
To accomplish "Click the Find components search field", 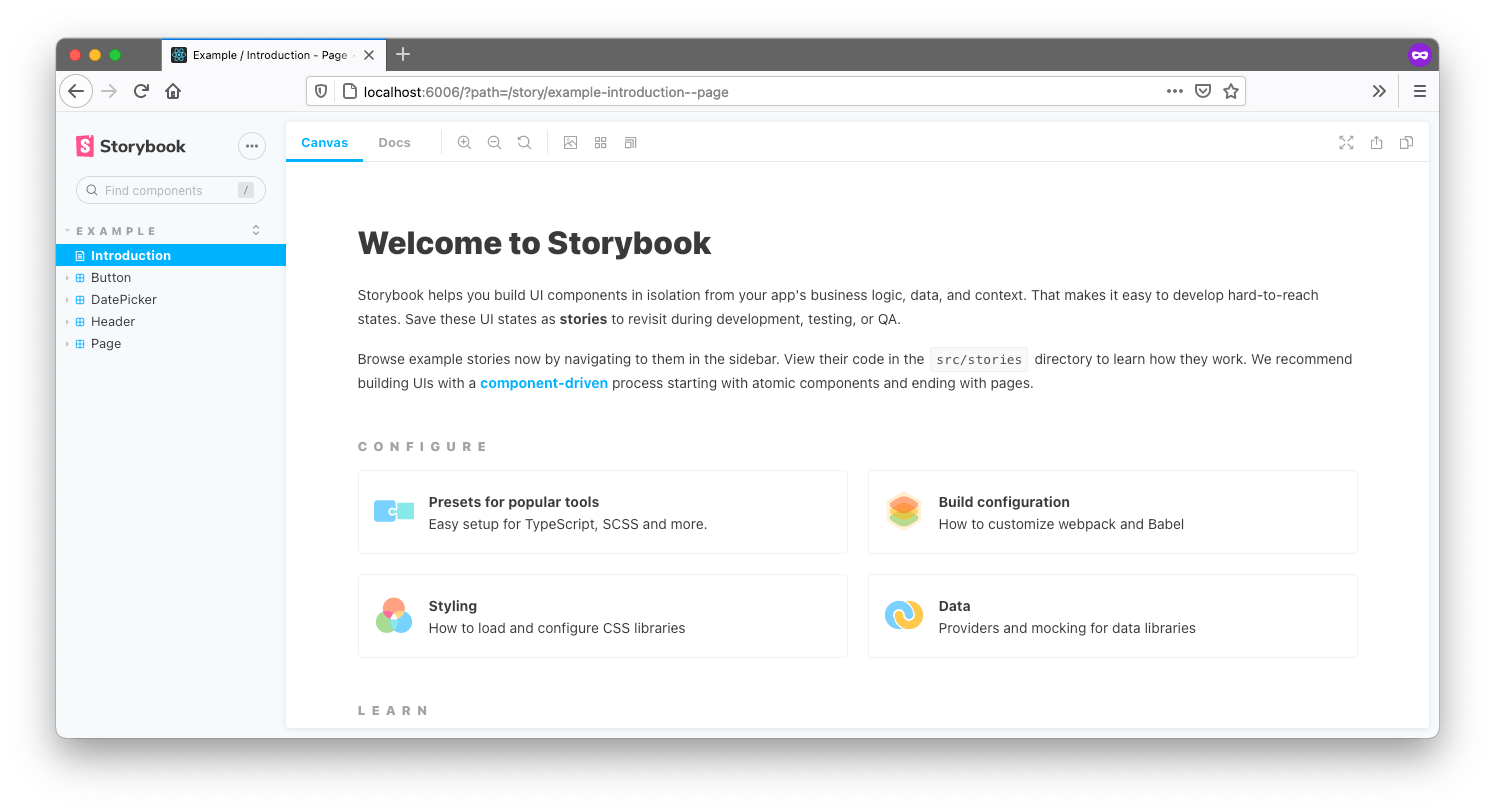I will coord(171,190).
